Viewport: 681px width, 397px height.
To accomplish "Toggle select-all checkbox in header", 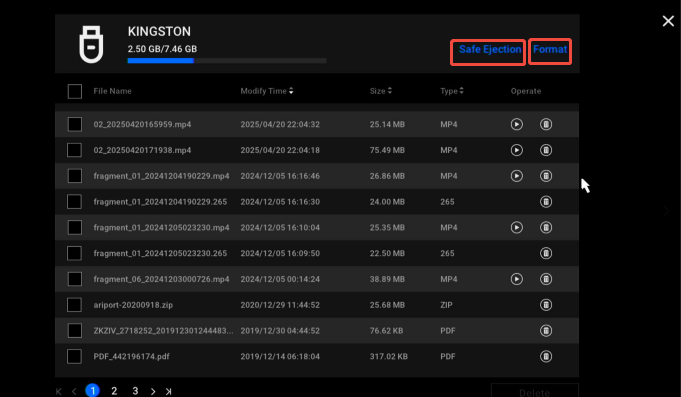I will tap(75, 91).
